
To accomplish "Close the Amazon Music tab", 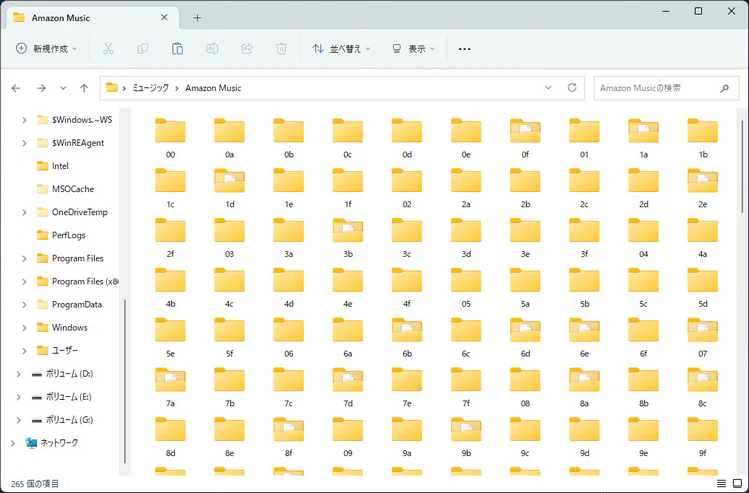I will pyautogui.click(x=164, y=18).
